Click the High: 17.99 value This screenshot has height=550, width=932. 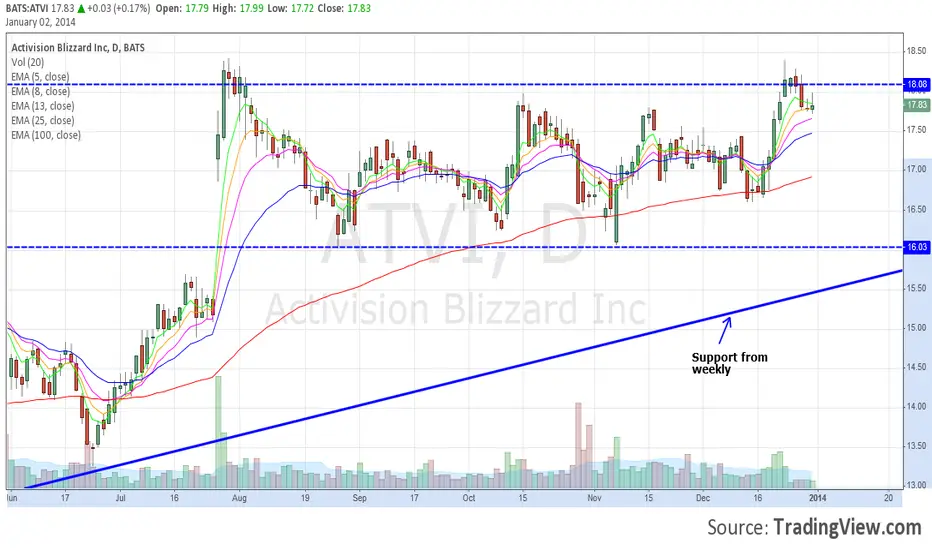click(x=238, y=8)
